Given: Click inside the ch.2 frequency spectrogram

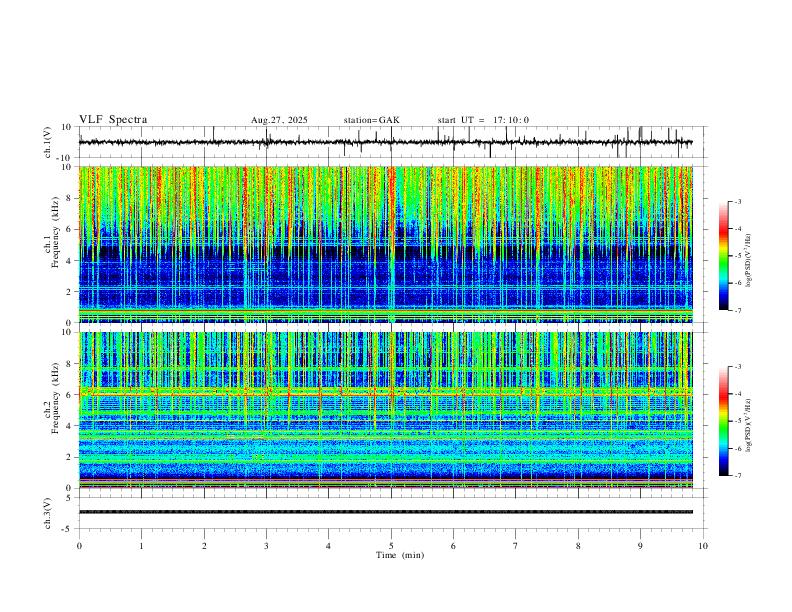Looking at the screenshot, I should (x=386, y=410).
